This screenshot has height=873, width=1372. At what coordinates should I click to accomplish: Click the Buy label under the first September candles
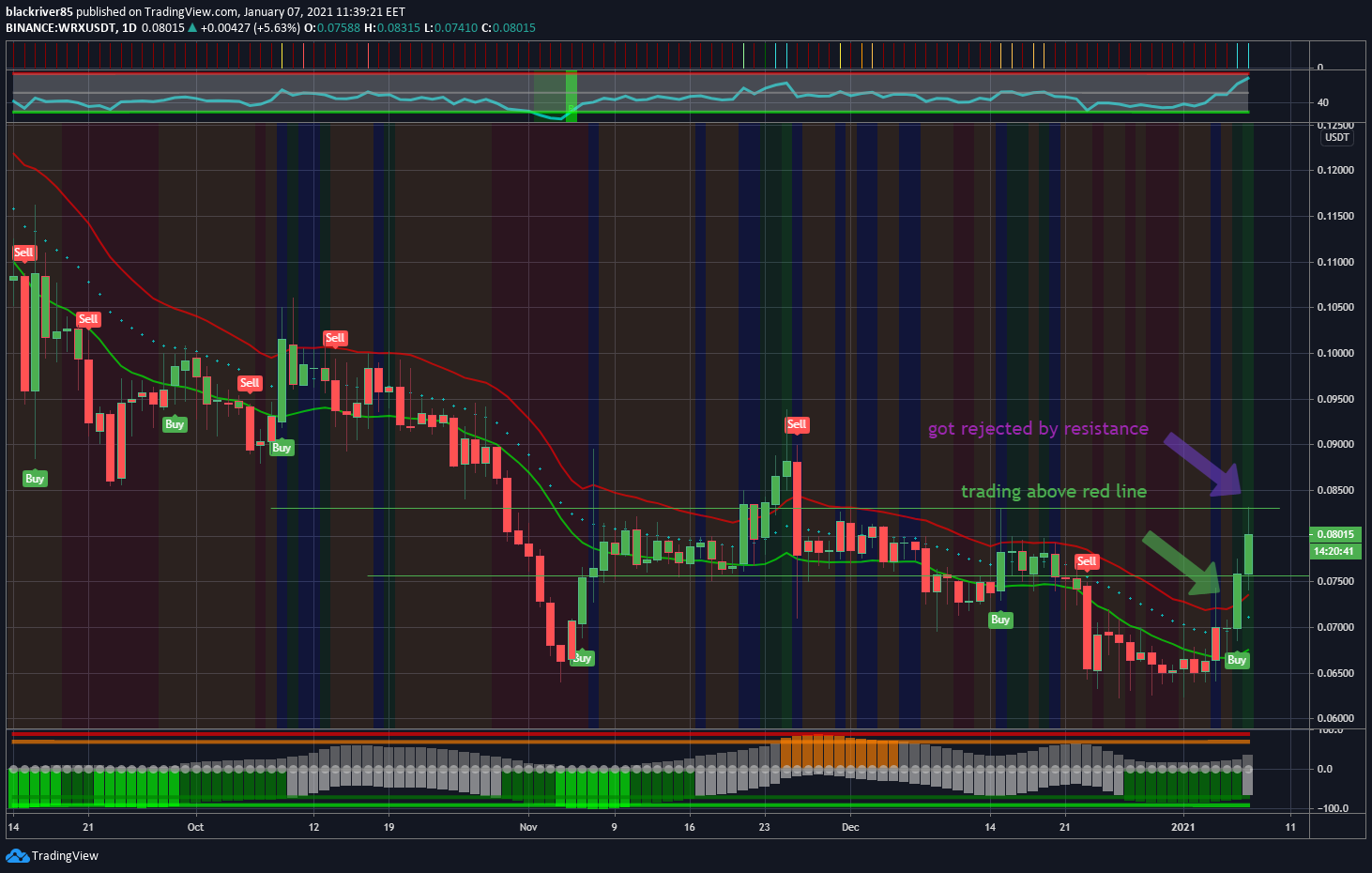click(35, 479)
